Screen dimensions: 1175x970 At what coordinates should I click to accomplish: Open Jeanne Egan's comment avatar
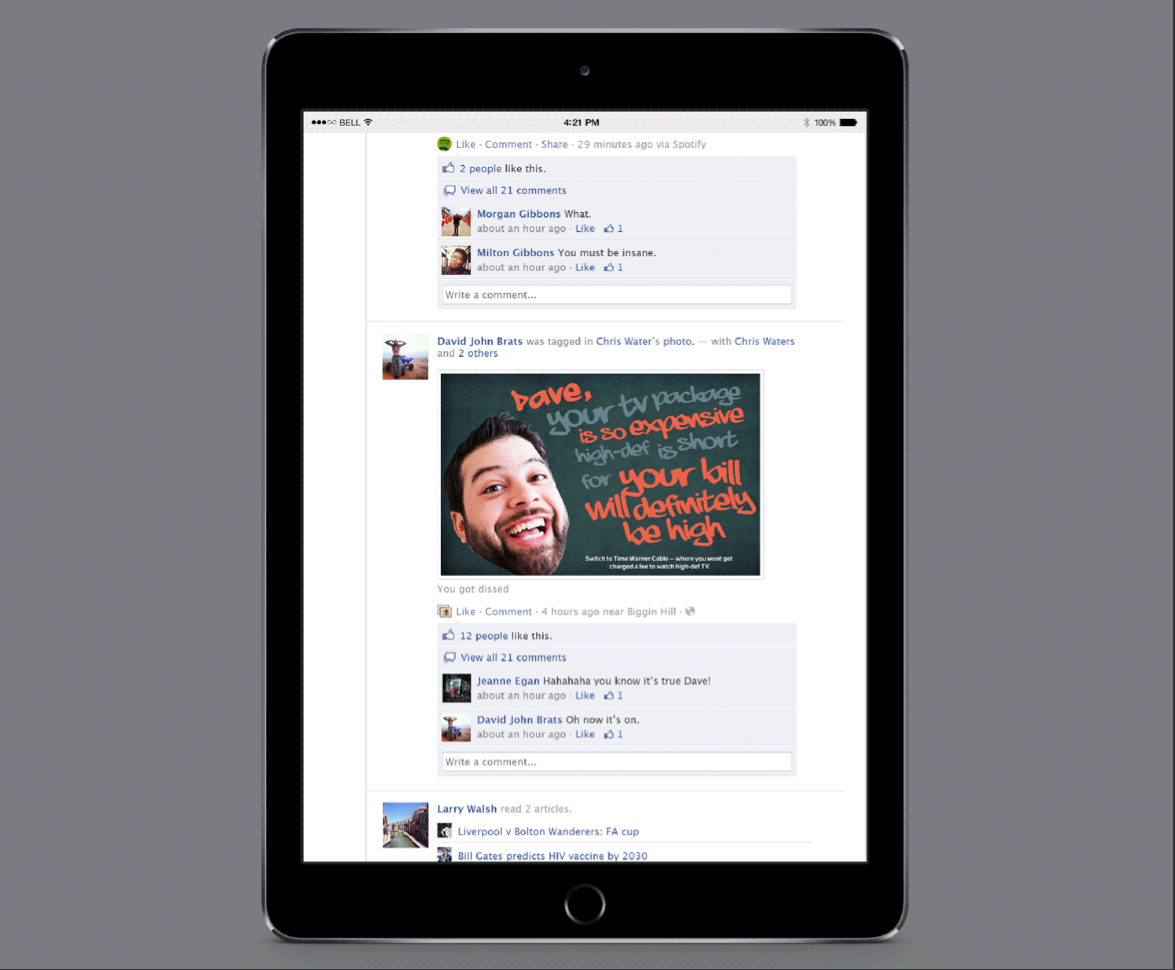(456, 688)
